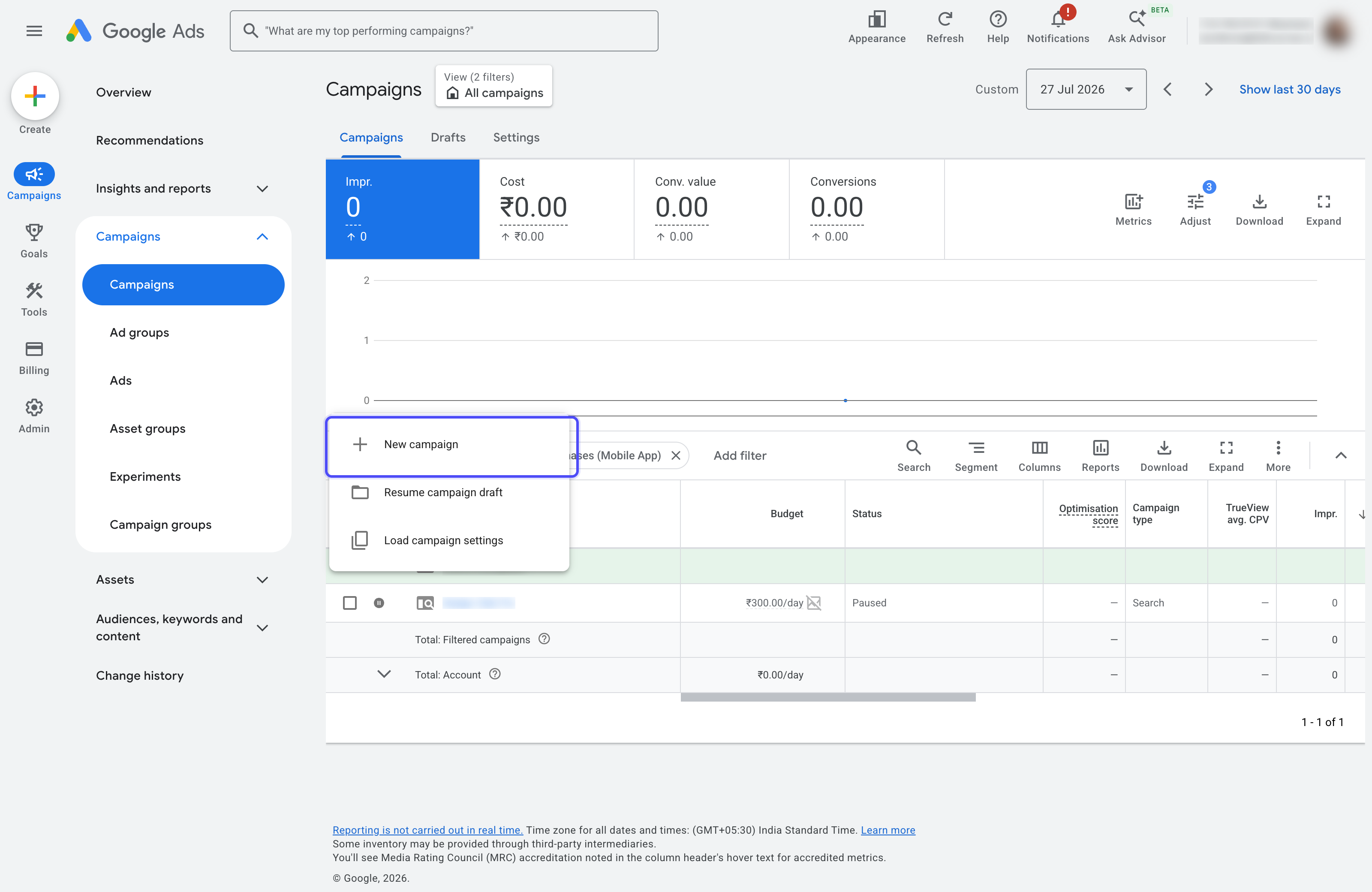Click Show last 30 days link
Image resolution: width=1372 pixels, height=892 pixels.
tap(1290, 89)
